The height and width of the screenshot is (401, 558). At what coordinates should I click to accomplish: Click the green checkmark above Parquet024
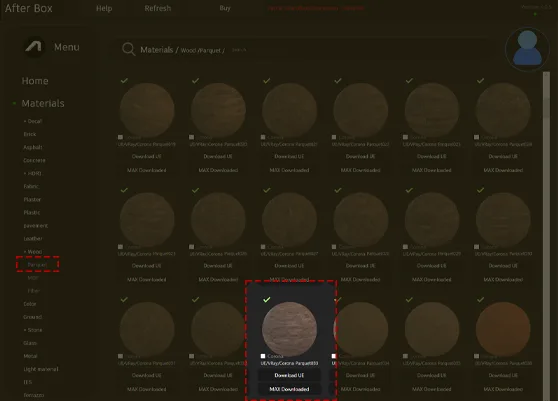click(x=480, y=81)
